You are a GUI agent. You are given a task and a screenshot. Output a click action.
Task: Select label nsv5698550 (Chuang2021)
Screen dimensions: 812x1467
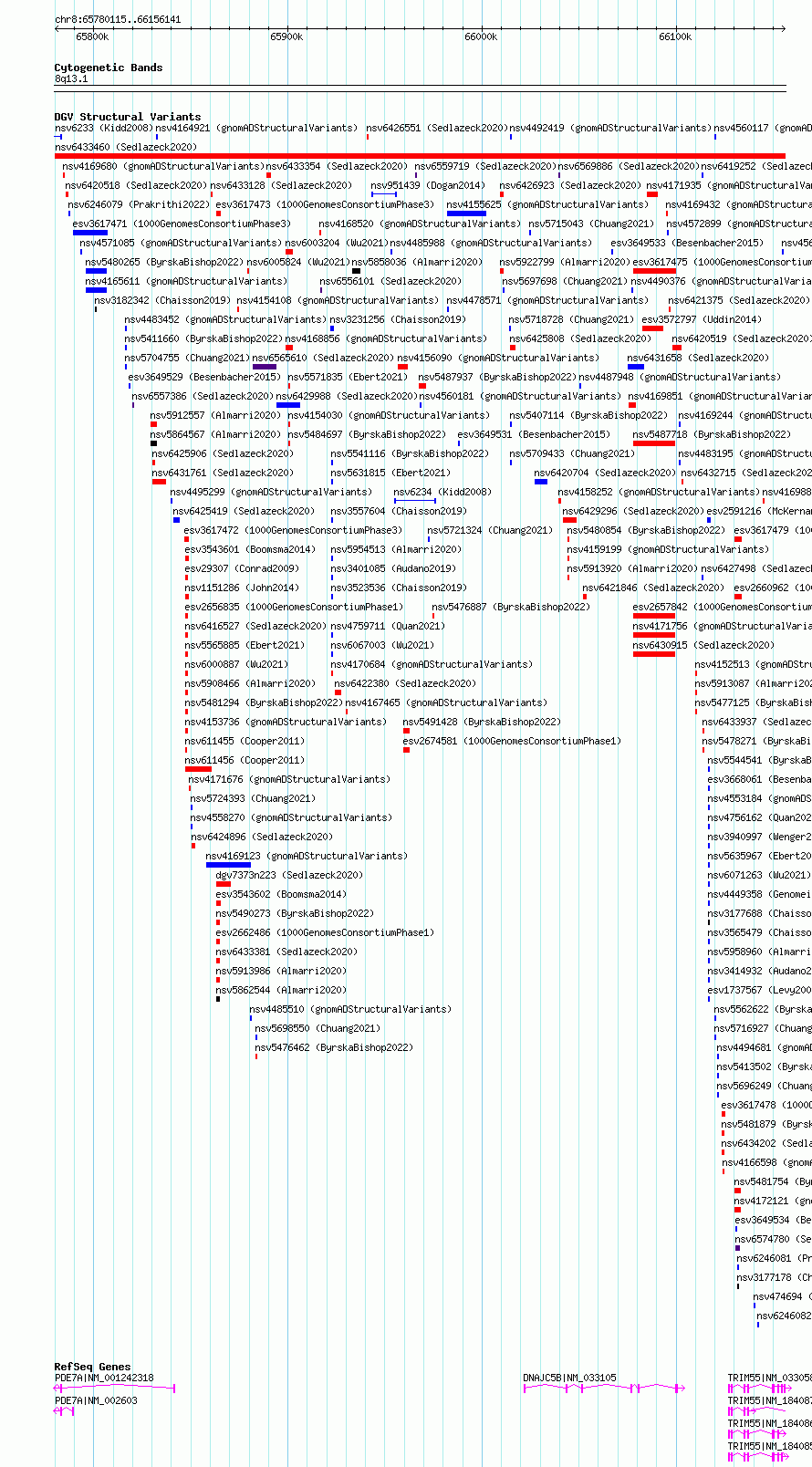pos(318,1028)
